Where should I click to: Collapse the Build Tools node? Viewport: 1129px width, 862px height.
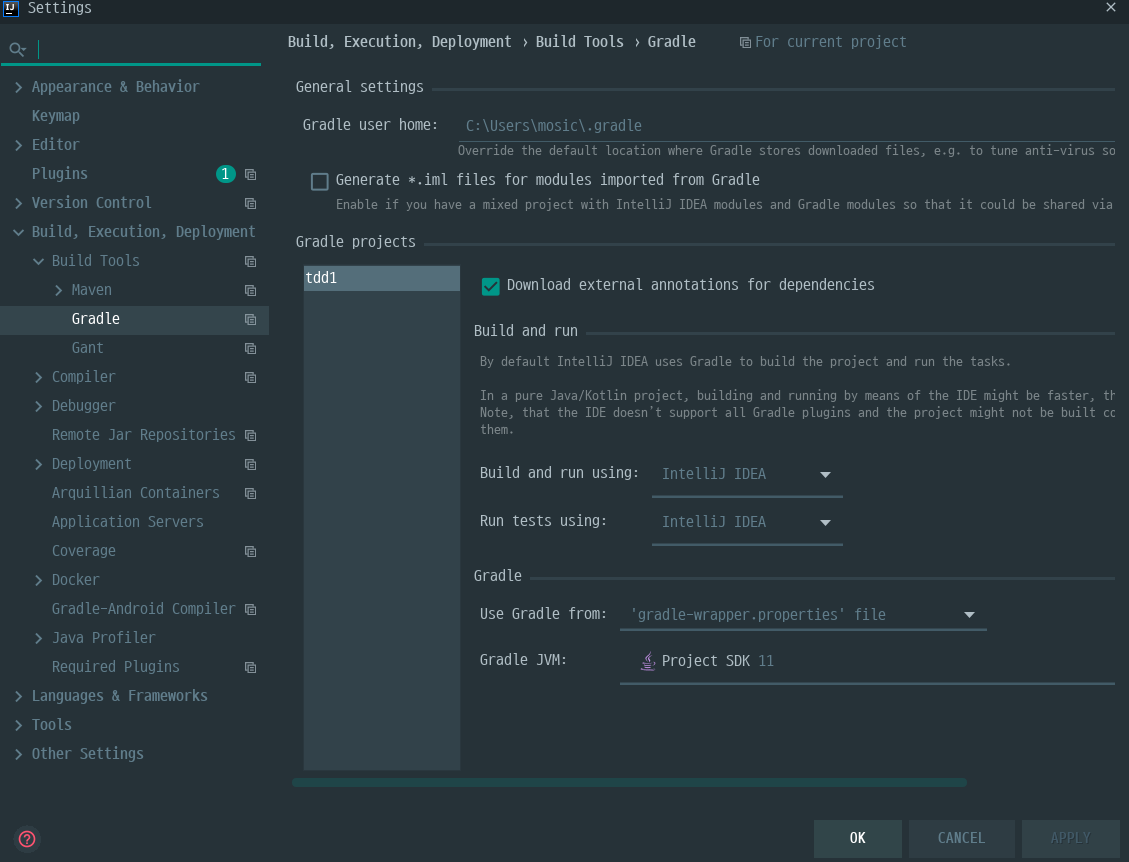[39, 261]
